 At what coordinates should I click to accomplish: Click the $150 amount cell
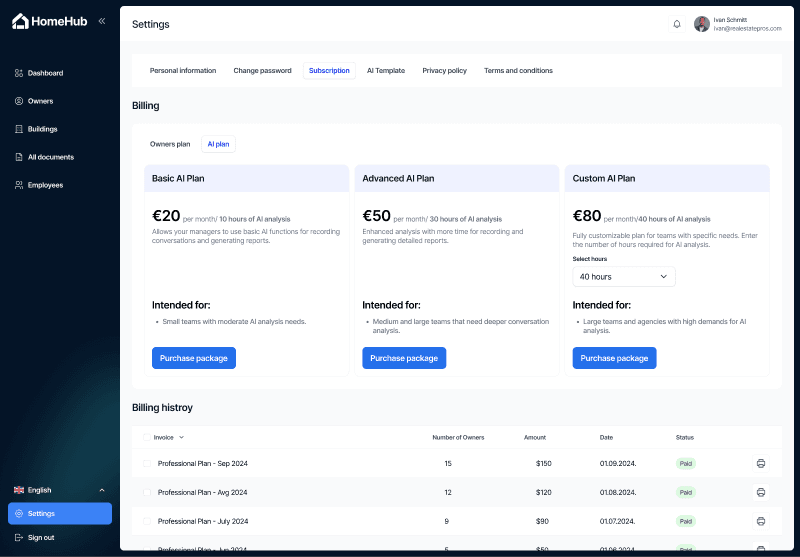(x=543, y=464)
